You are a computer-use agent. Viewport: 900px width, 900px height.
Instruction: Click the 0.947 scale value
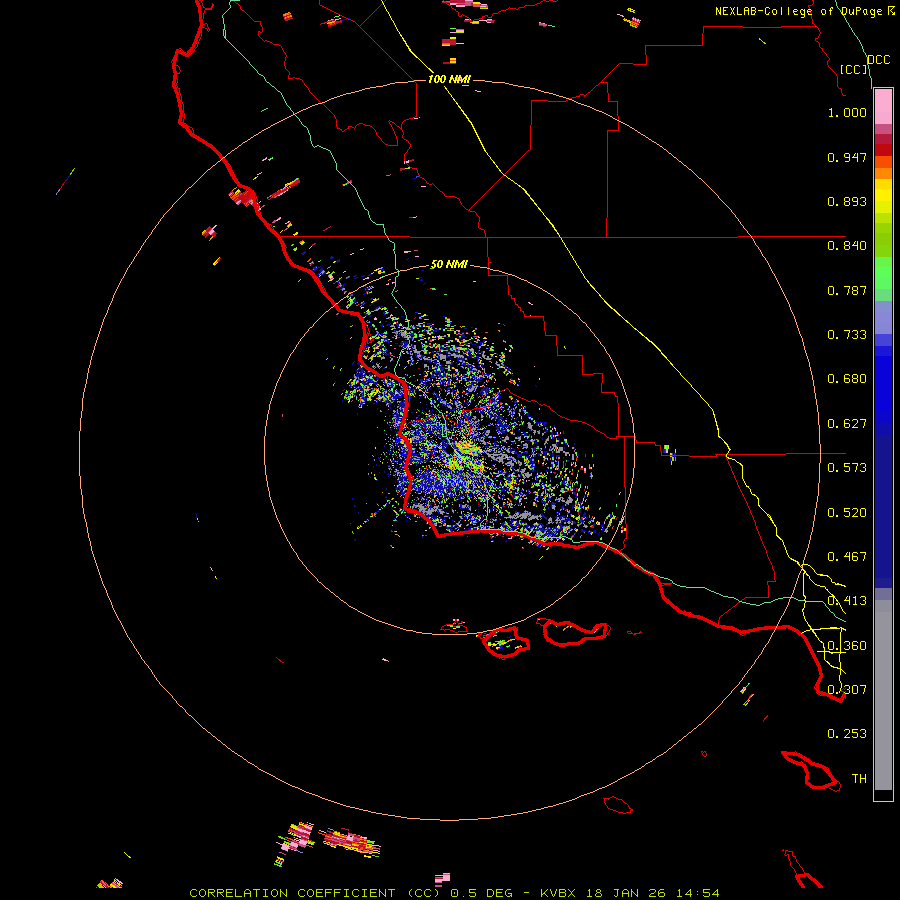pos(847,157)
